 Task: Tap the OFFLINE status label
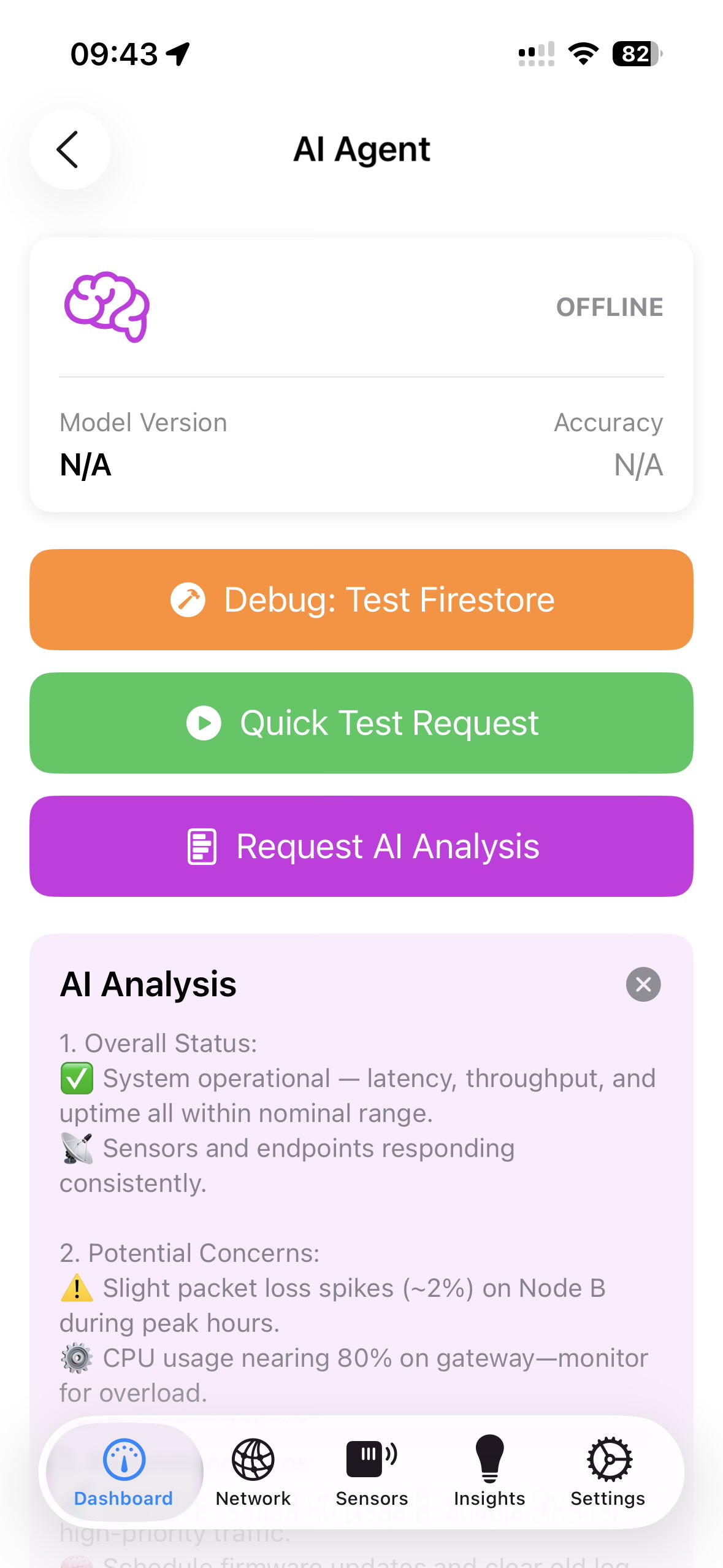[x=609, y=307]
